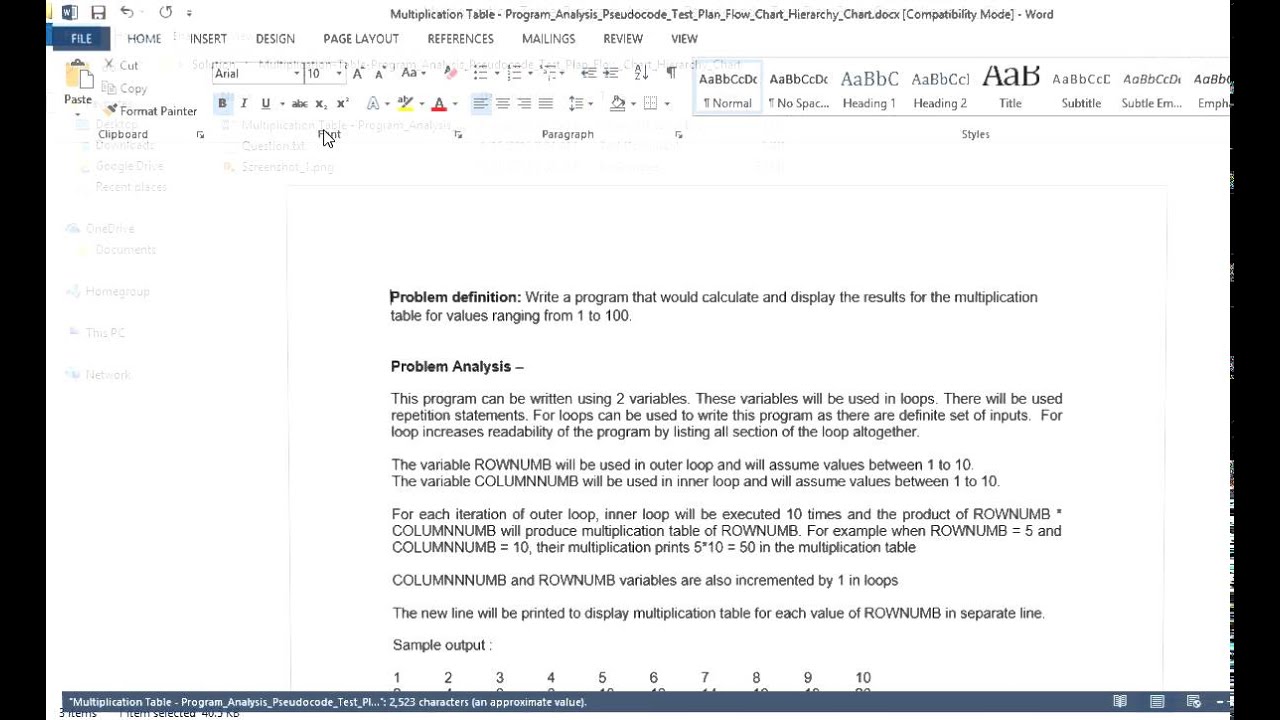Save the document from Quick Access toolbar
Image resolution: width=1280 pixels, height=720 pixels.
click(x=98, y=13)
